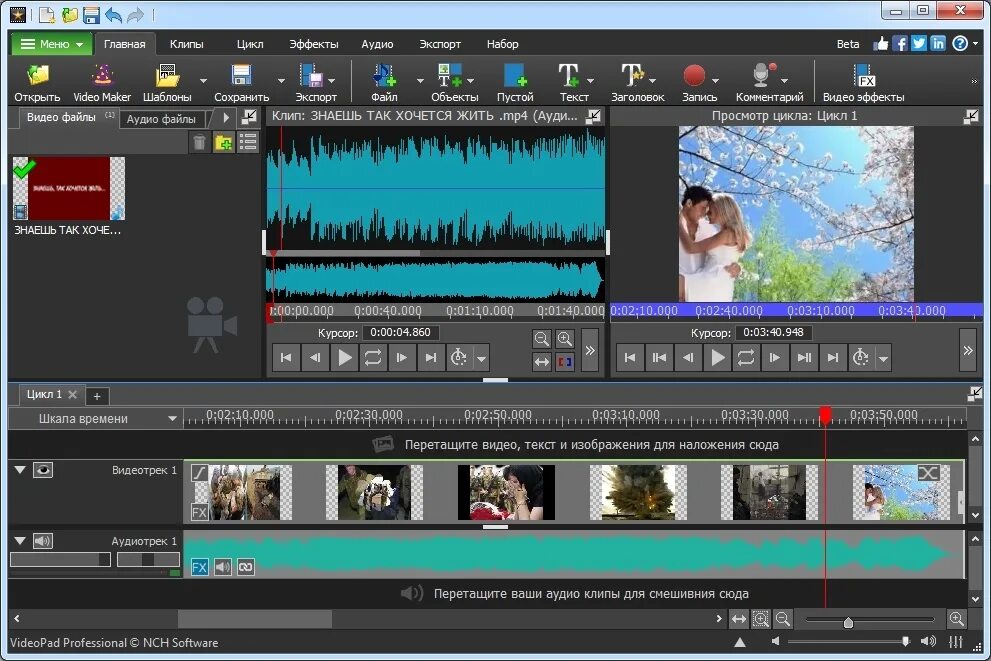This screenshot has width=991, height=661.
Task: Delete selected file with trash bin icon
Action: [199, 142]
